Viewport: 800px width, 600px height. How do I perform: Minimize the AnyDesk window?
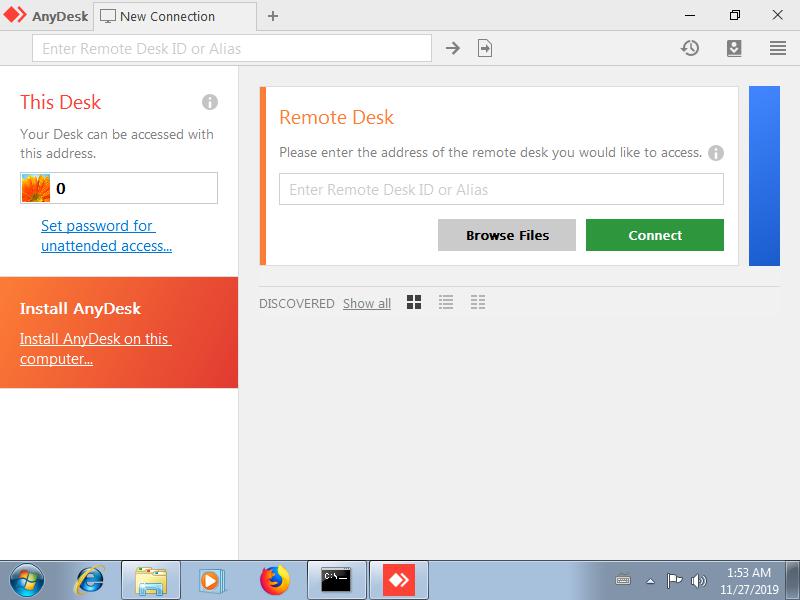pos(690,15)
